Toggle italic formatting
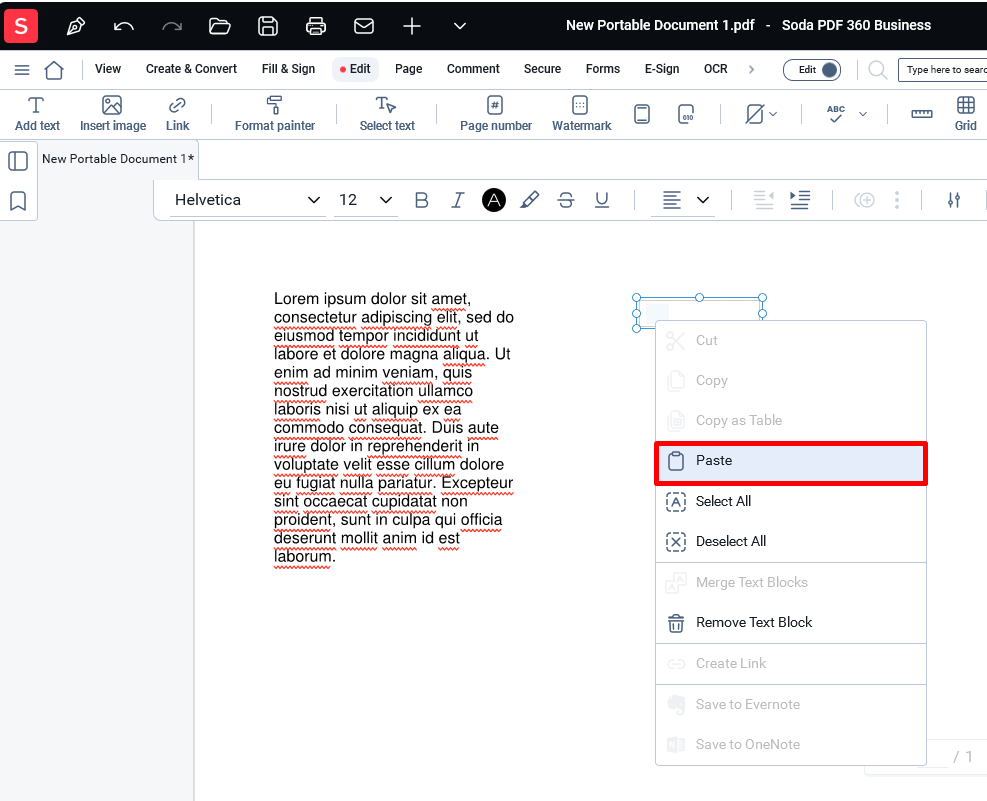The height and width of the screenshot is (801, 987). pos(458,200)
